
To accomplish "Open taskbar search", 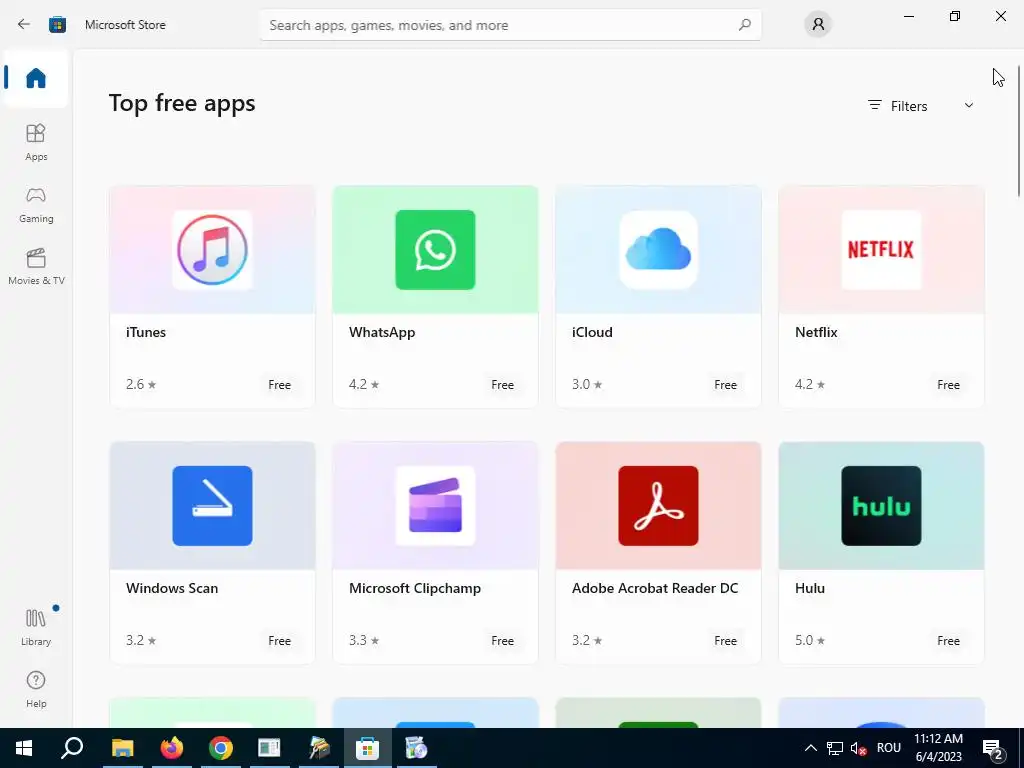I will 72,748.
